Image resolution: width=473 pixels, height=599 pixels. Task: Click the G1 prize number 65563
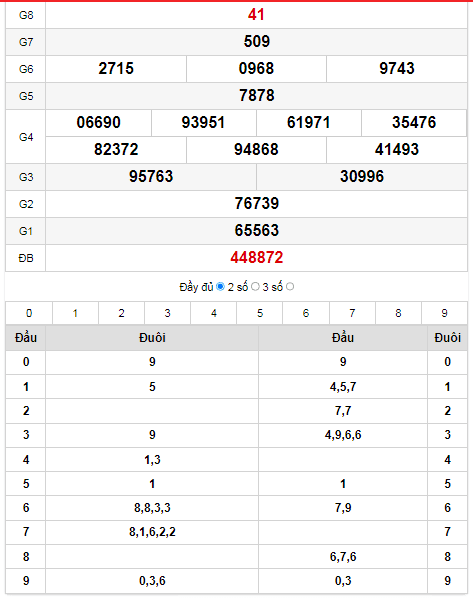click(256, 230)
